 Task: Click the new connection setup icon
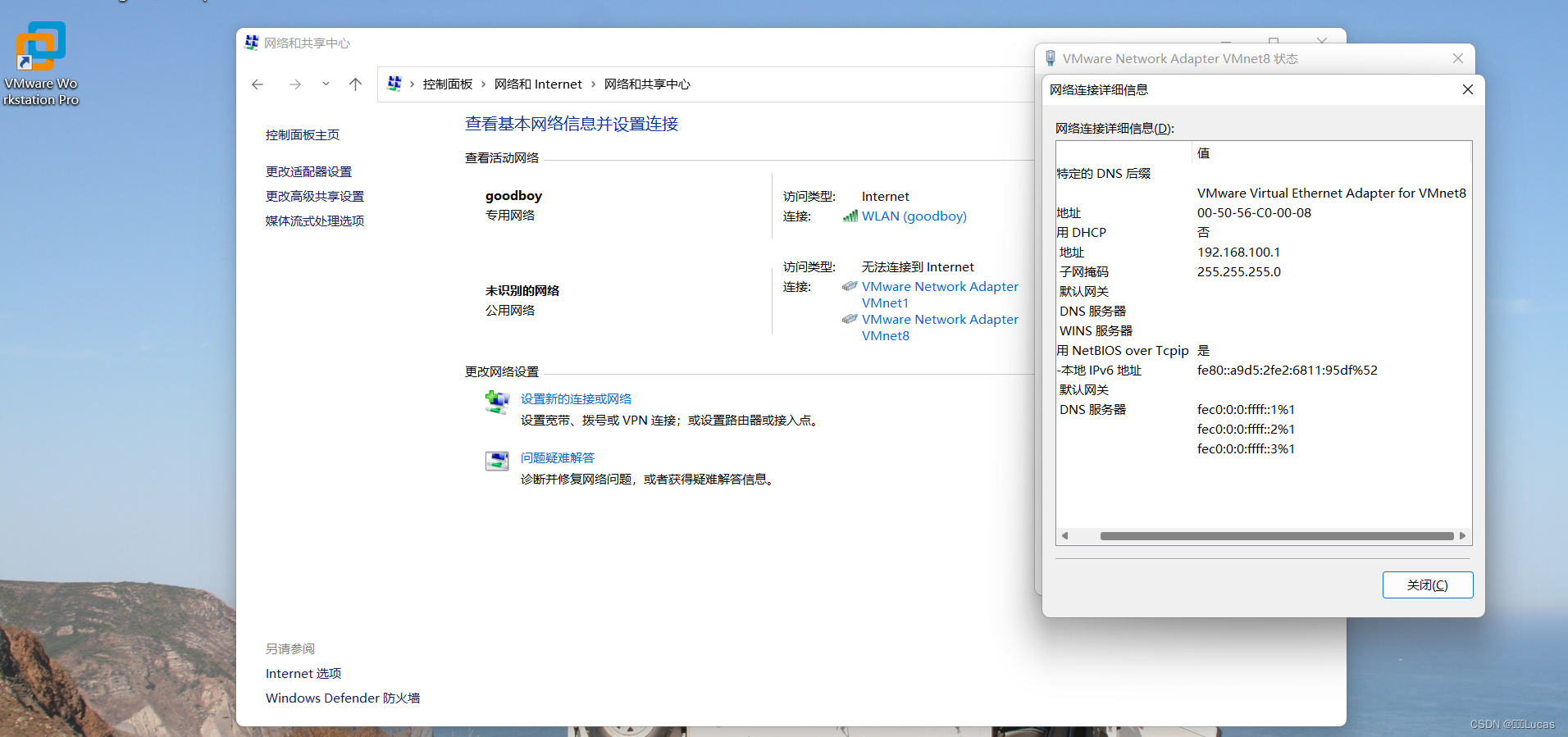point(497,403)
